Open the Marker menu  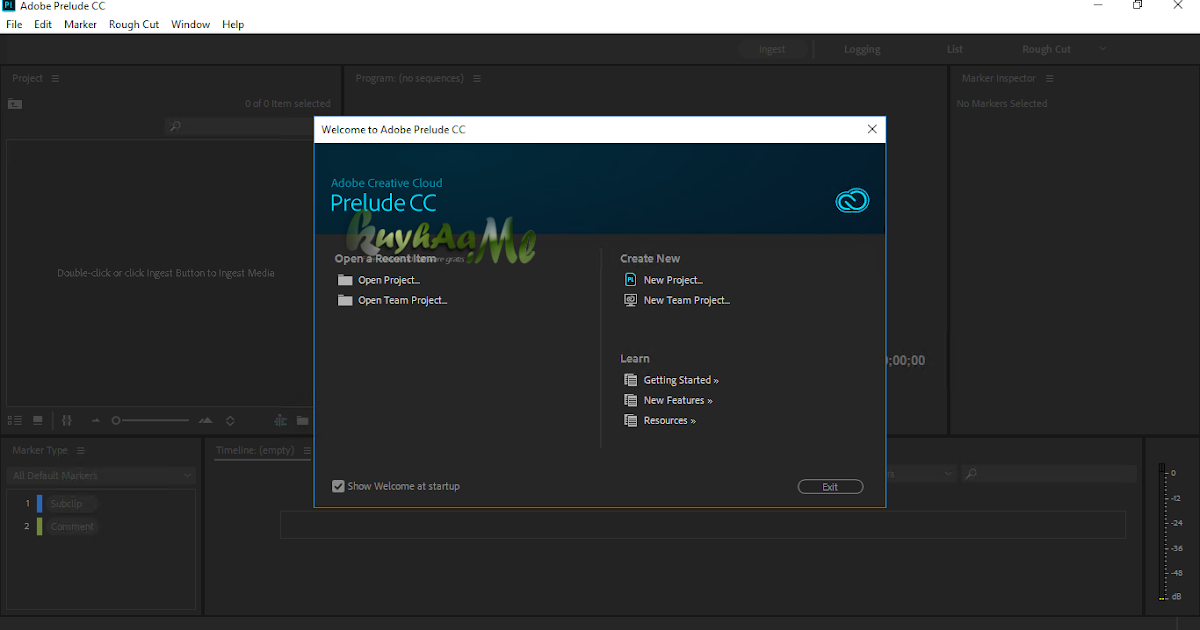tap(80, 24)
